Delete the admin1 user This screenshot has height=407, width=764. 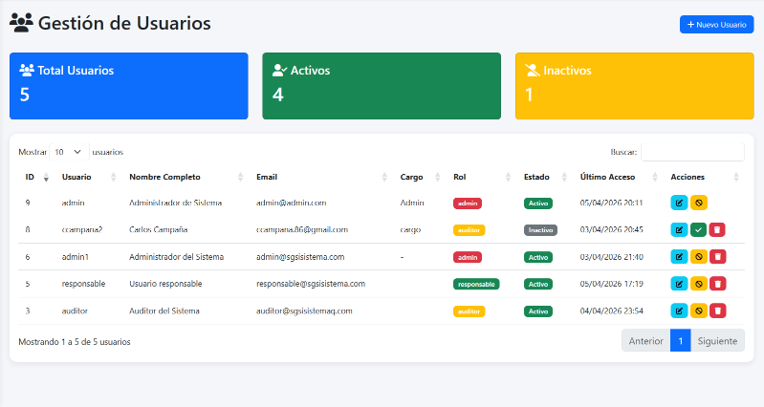pyautogui.click(x=718, y=257)
